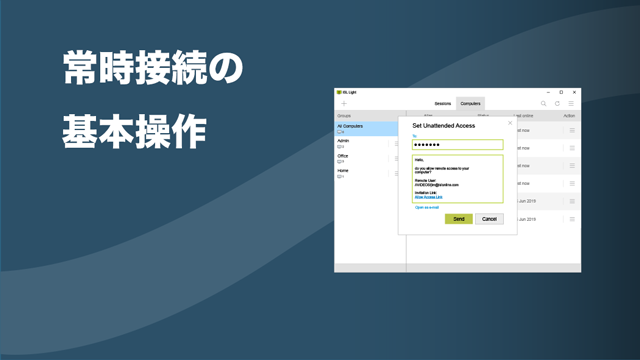Screen dimensions: 640x360
Task: Follow the Allow Access Link hyperlink
Action: click(429, 197)
